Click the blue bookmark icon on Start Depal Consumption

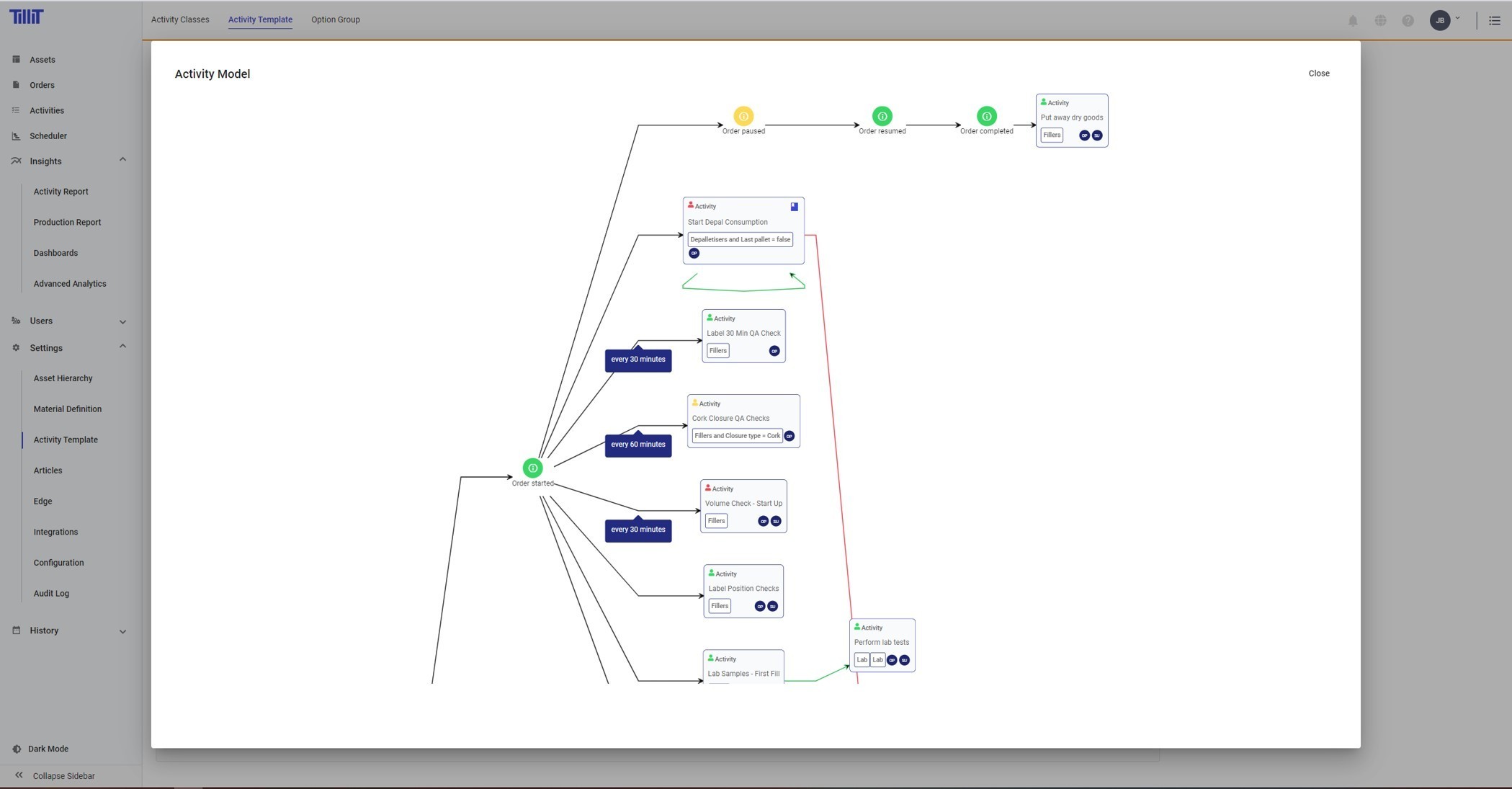(794, 207)
